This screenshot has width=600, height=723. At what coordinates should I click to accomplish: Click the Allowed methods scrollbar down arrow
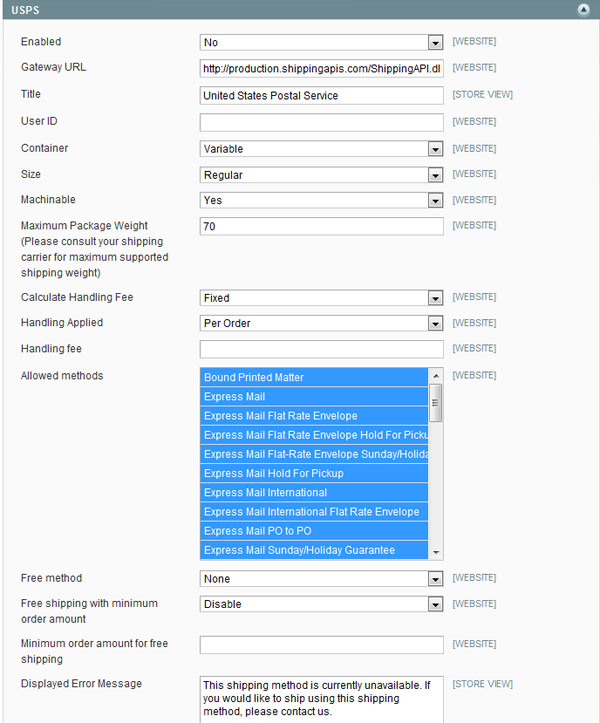pos(436,552)
